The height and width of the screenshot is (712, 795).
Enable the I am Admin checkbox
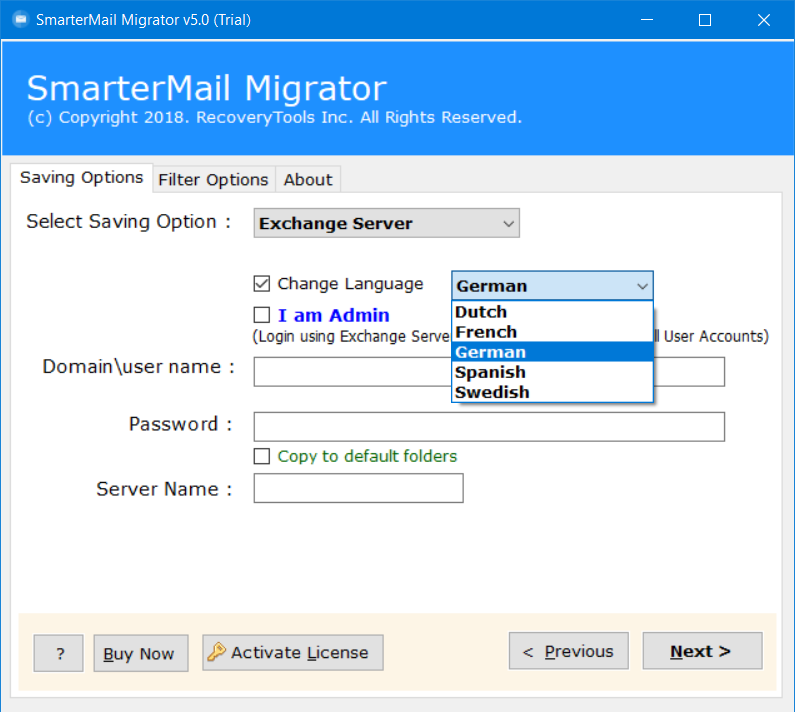click(x=262, y=315)
